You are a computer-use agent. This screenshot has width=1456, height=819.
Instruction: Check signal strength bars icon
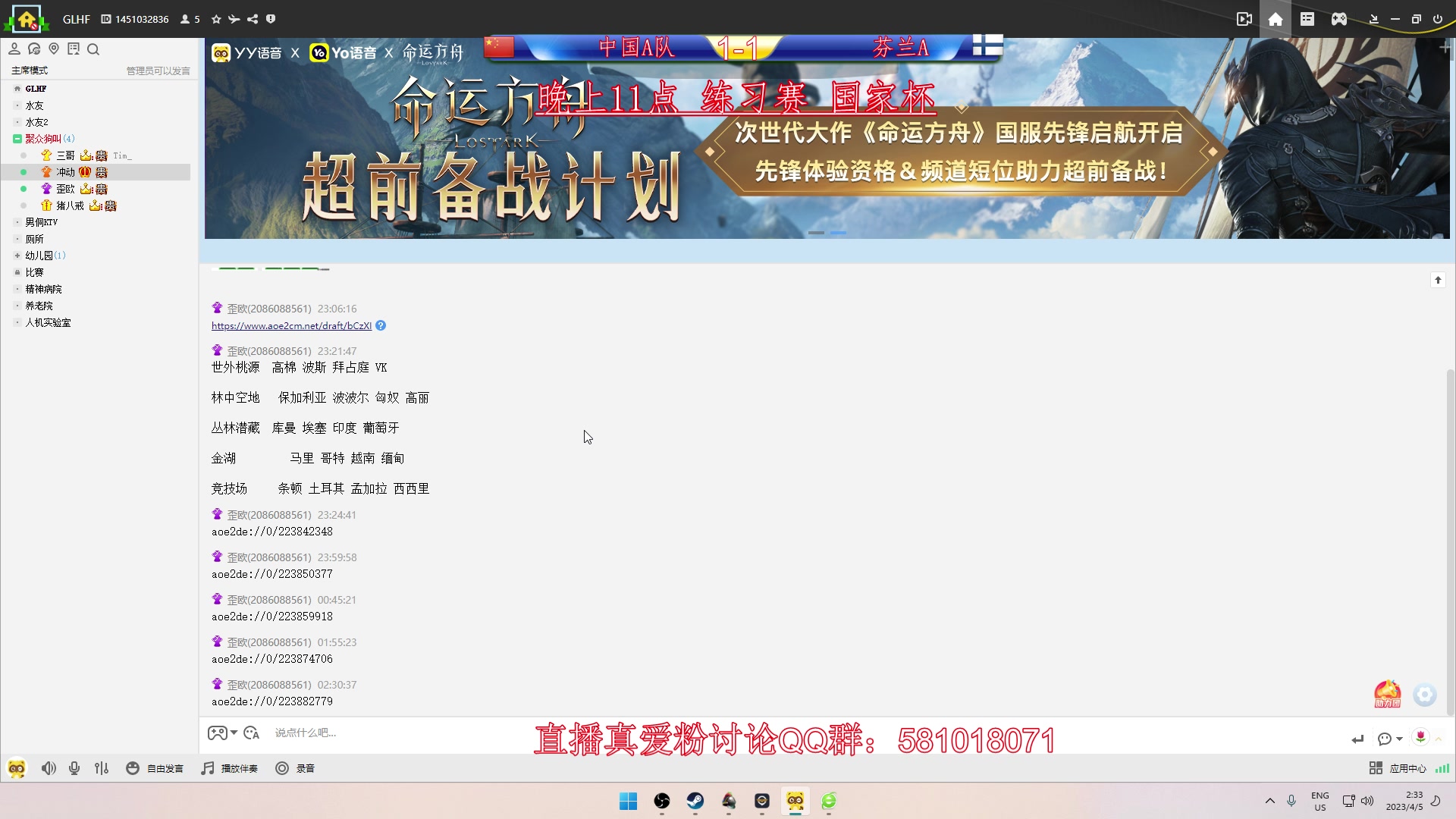pyautogui.click(x=1442, y=768)
